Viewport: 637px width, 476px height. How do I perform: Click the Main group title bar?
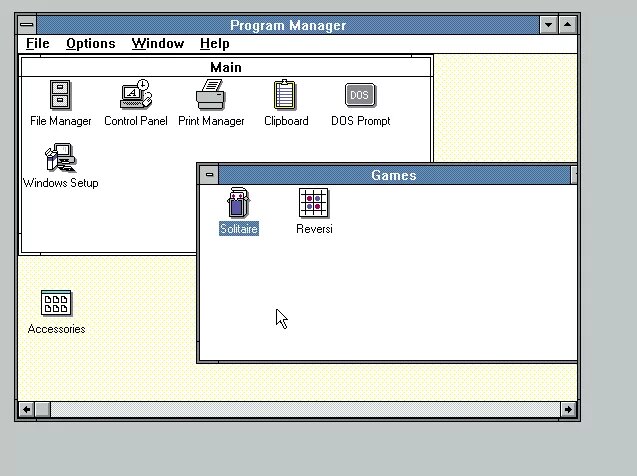[226, 67]
